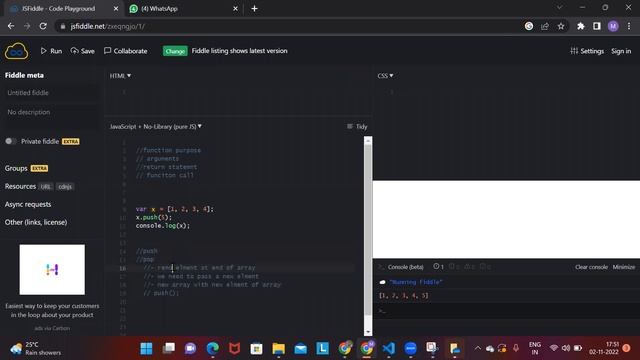Open Zoom from the taskbar
The image size is (640, 360).
pos(411,349)
